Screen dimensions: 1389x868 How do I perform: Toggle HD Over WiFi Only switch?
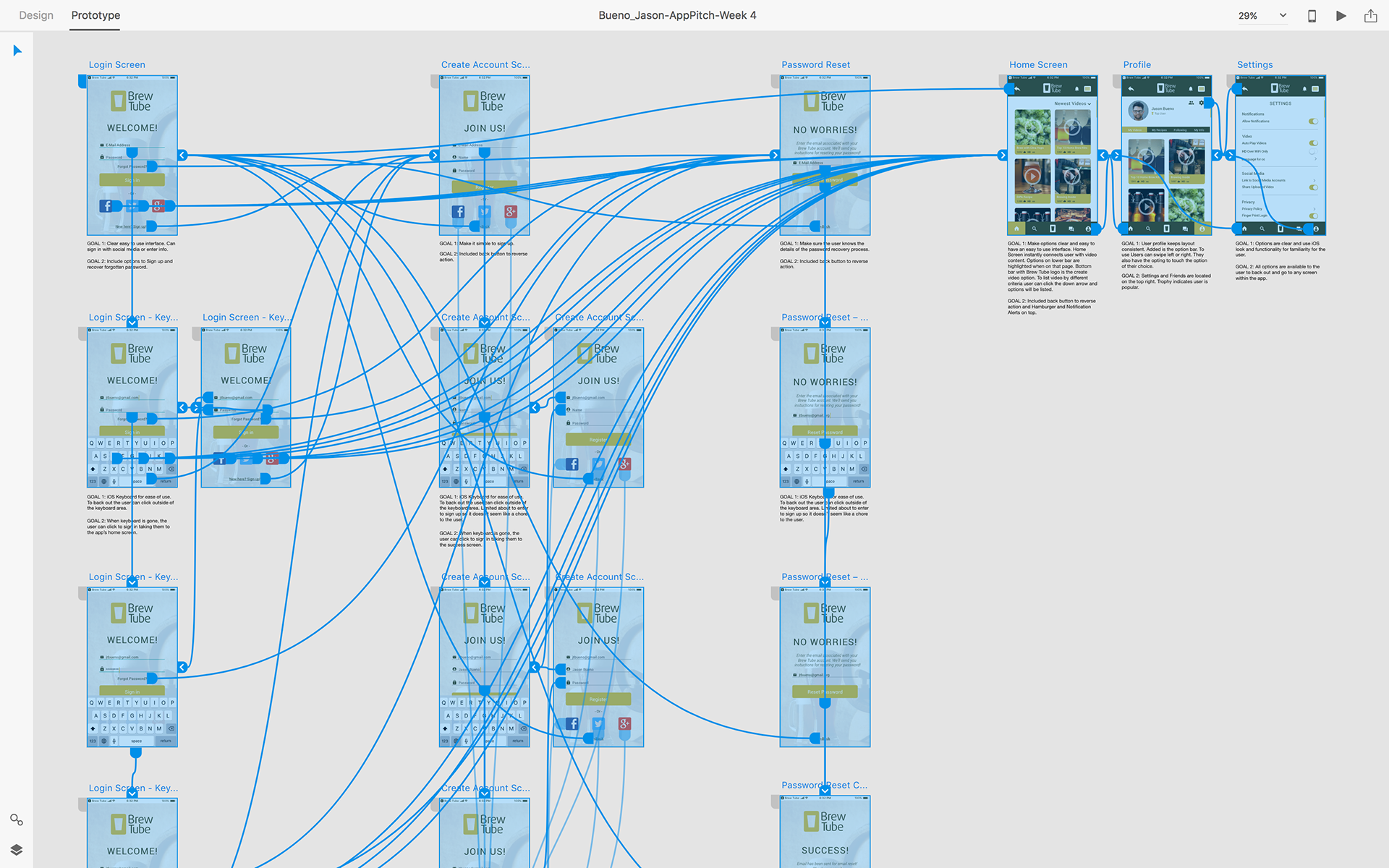click(x=1313, y=152)
